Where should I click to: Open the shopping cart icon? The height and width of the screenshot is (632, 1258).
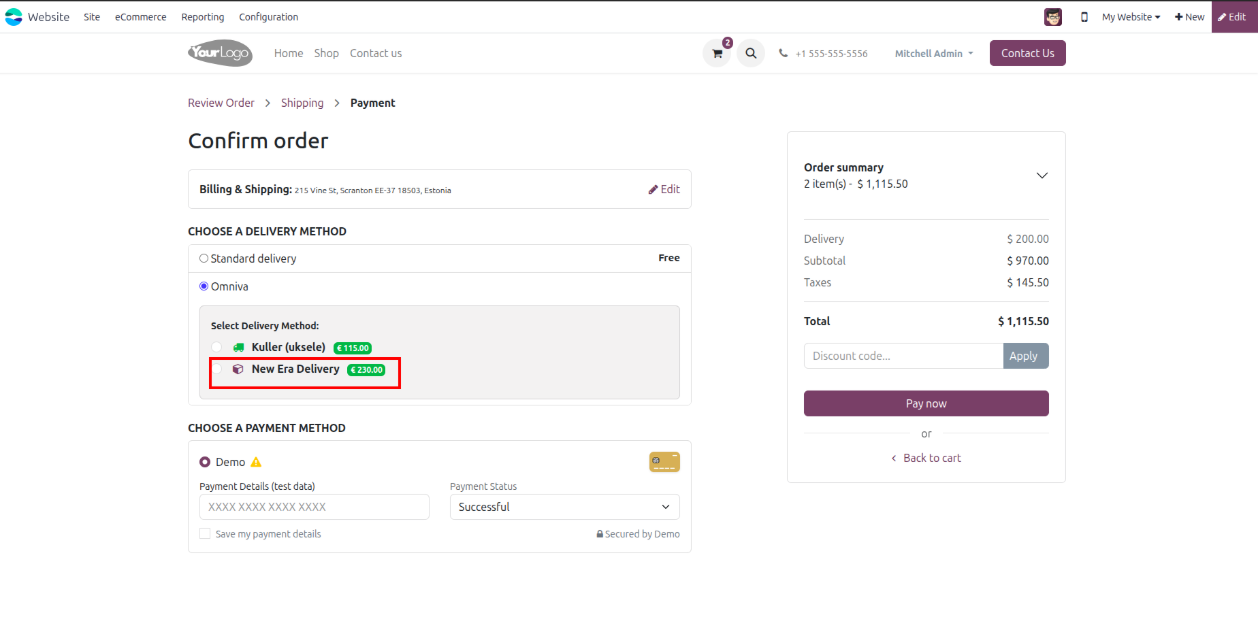point(717,54)
